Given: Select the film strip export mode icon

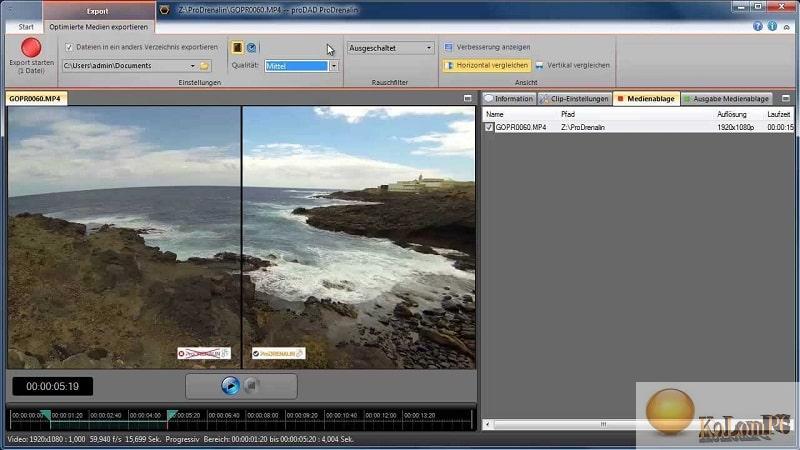Looking at the screenshot, I should click(237, 47).
